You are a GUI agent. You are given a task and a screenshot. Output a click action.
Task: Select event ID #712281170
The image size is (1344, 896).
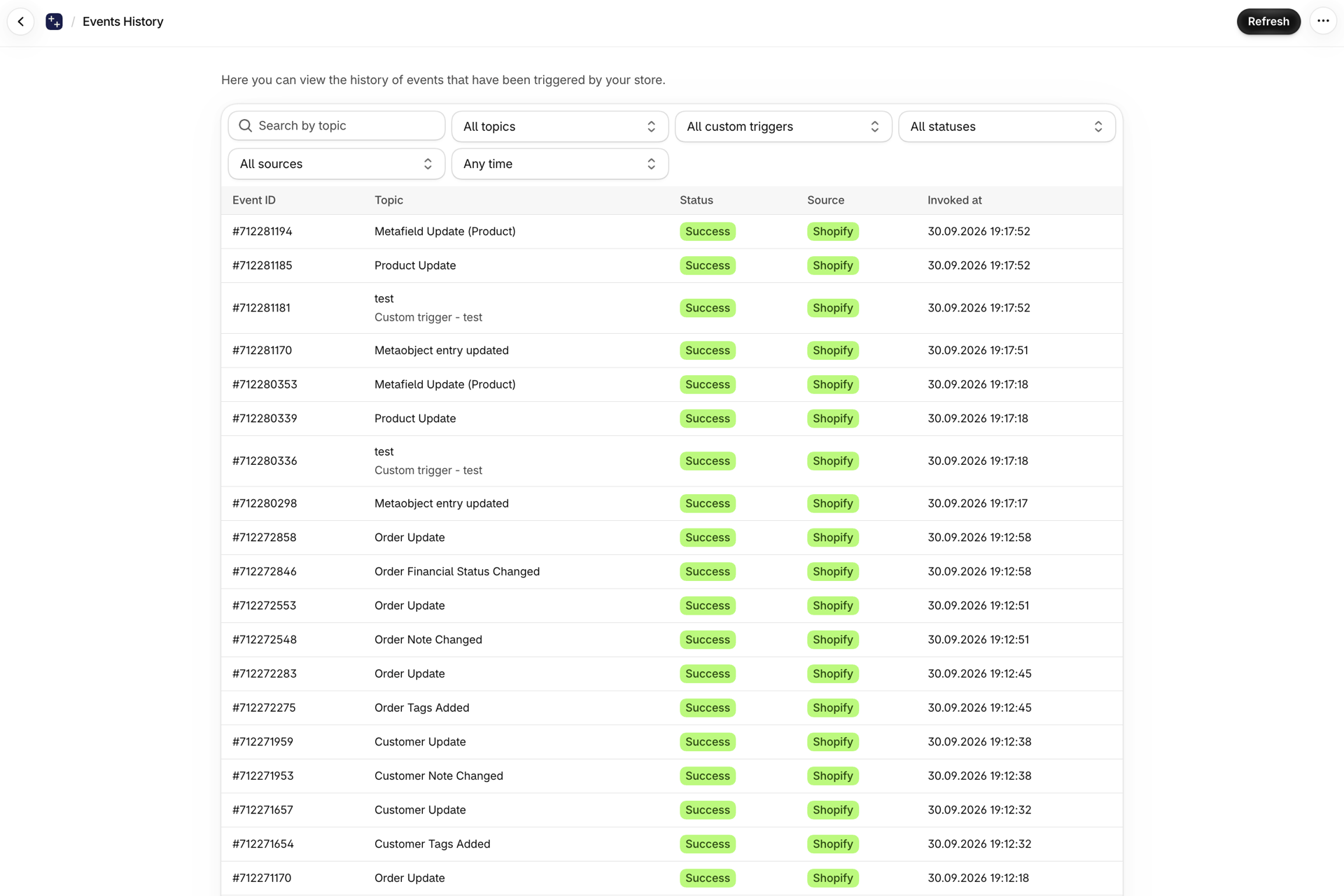click(262, 350)
